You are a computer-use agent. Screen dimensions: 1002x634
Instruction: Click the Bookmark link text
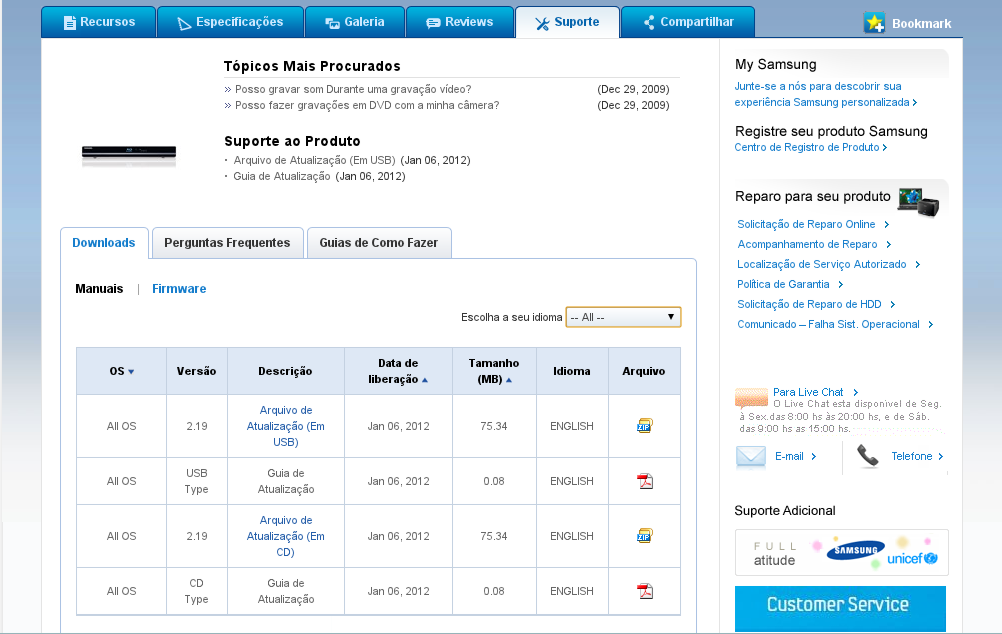921,24
